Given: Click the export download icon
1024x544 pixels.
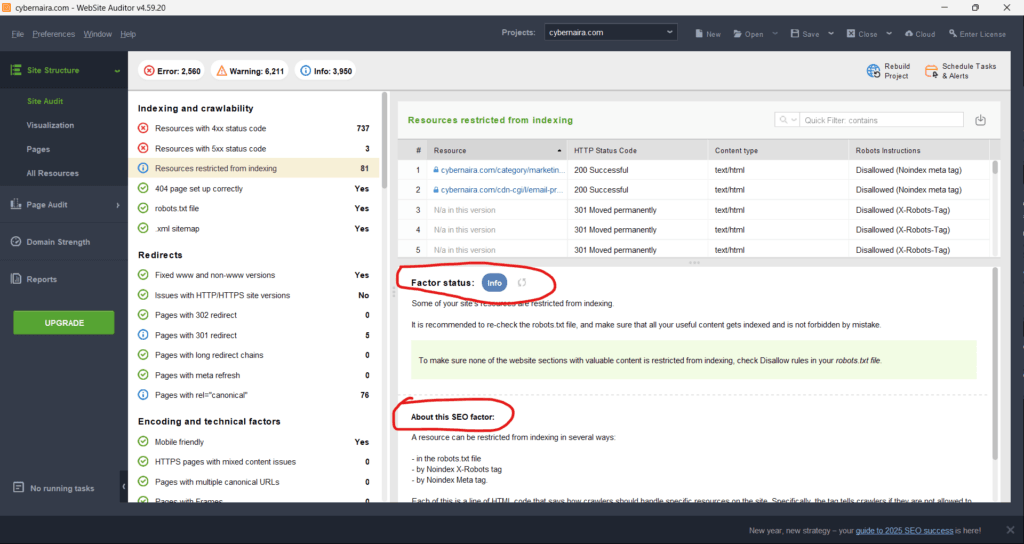Looking at the screenshot, I should 980,120.
